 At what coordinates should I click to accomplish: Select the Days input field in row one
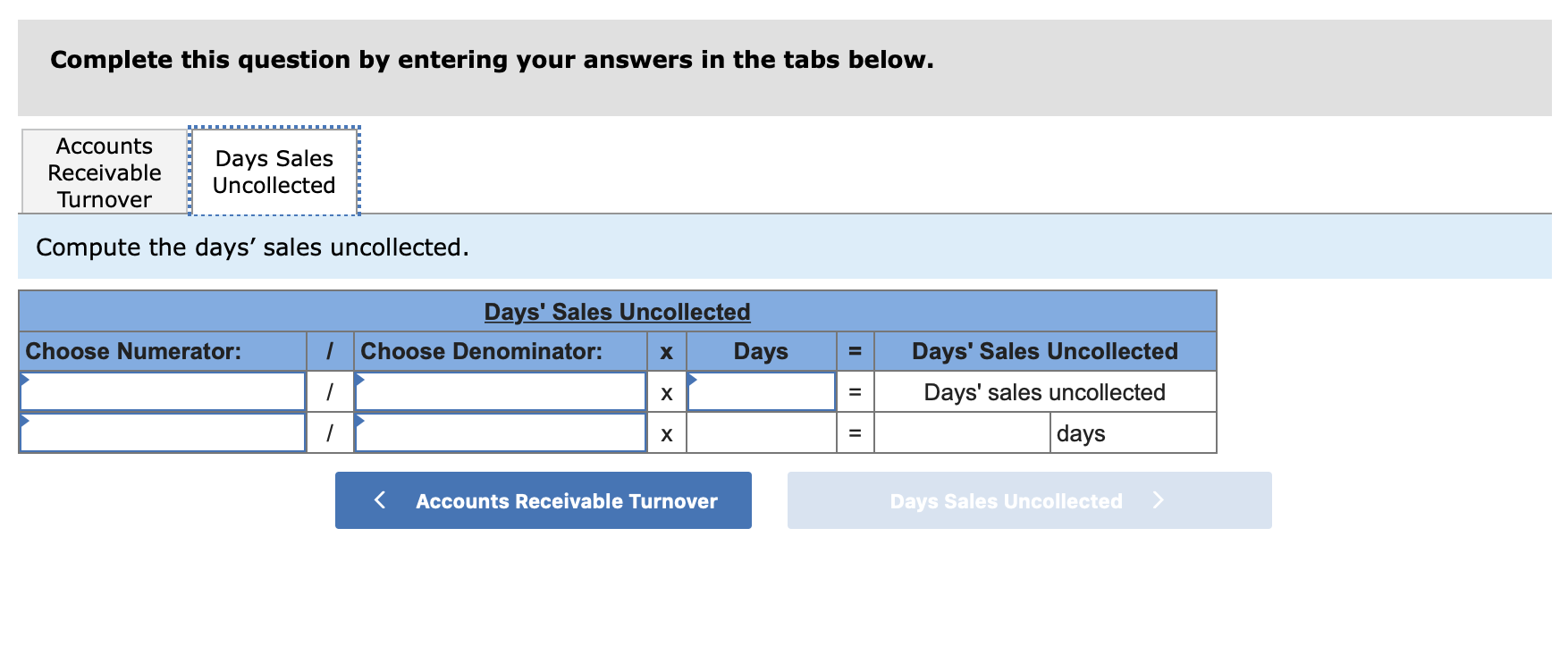click(761, 391)
